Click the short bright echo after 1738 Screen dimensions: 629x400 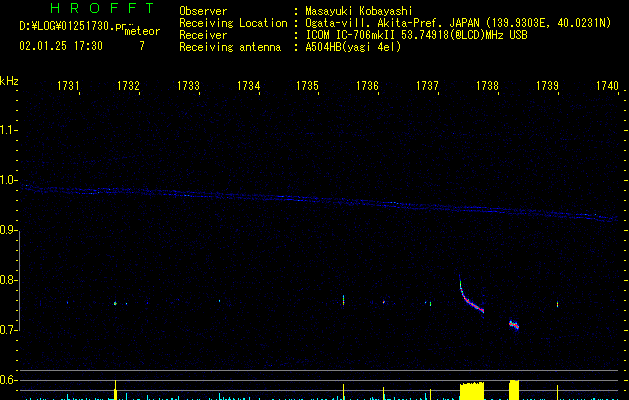pyautogui.click(x=514, y=325)
